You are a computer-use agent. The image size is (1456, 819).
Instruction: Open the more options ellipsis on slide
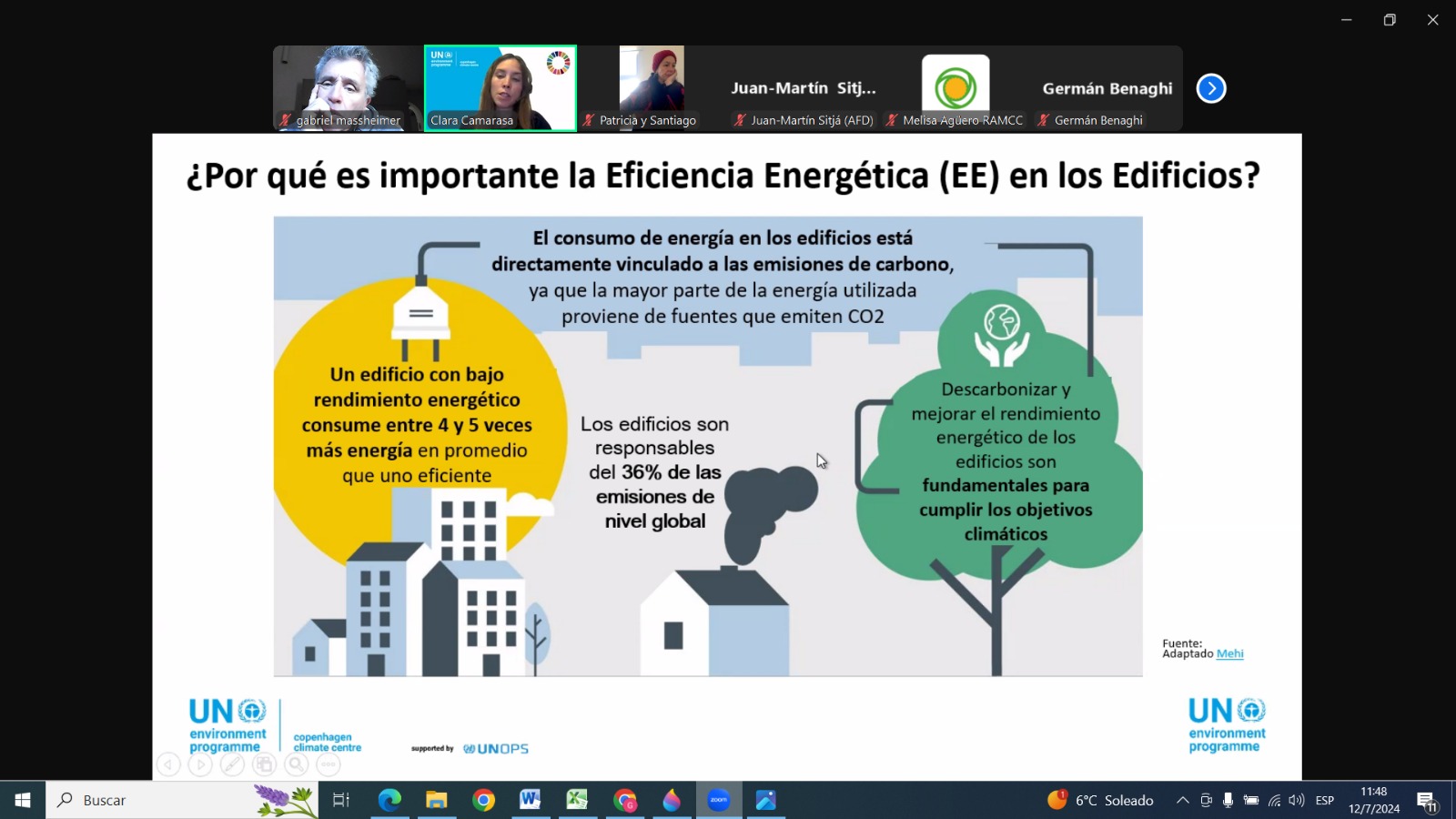pos(329,764)
